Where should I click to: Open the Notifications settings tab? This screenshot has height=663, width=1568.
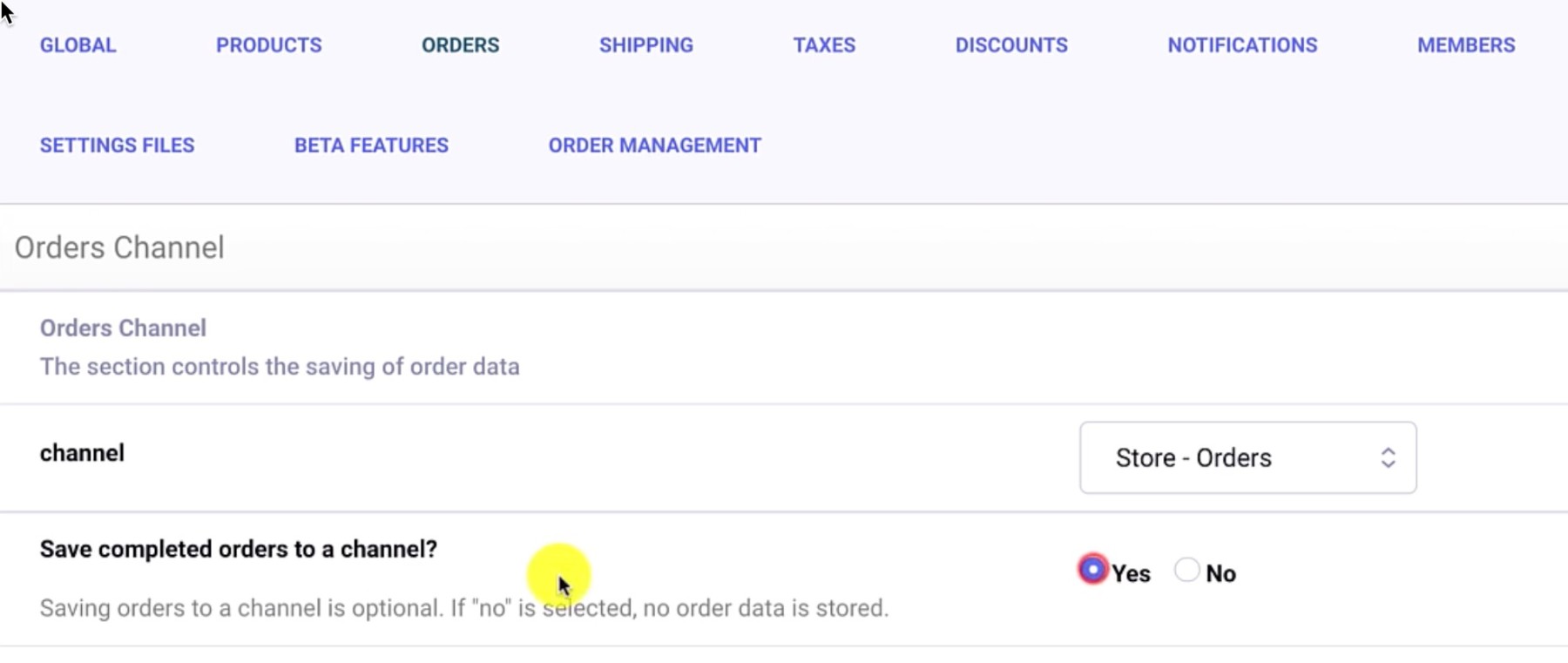(1242, 45)
